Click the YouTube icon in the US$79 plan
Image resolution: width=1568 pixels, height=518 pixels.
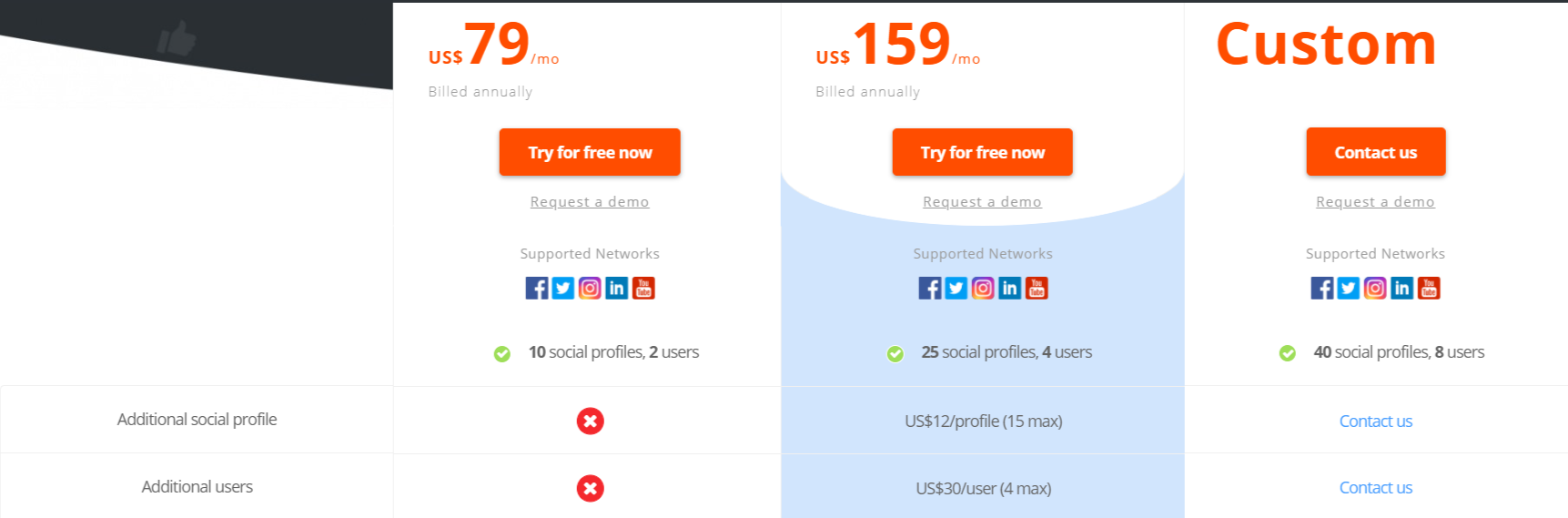coord(643,289)
